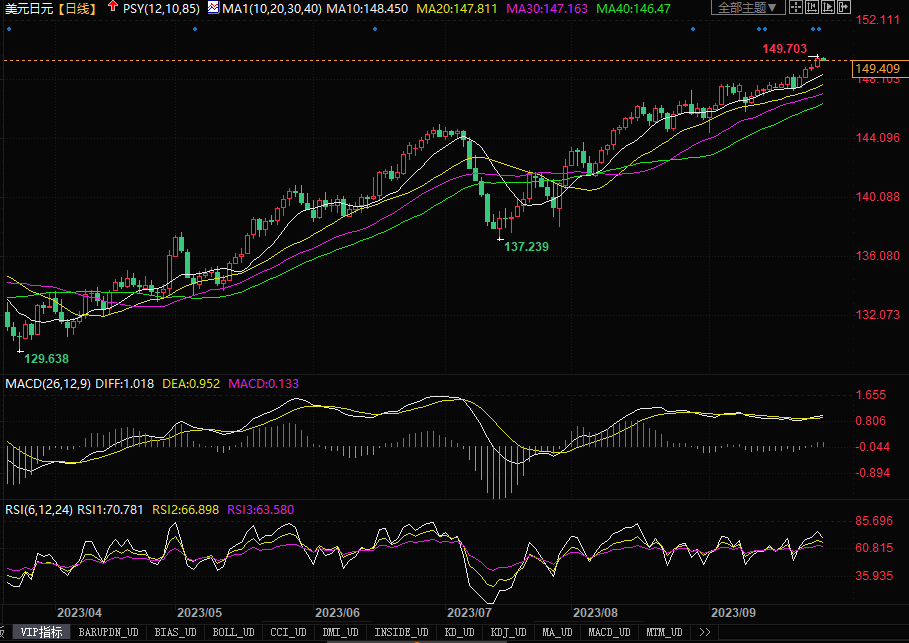Click the chart playback icon
Viewport: 909px width, 643px height.
(x=828, y=7)
